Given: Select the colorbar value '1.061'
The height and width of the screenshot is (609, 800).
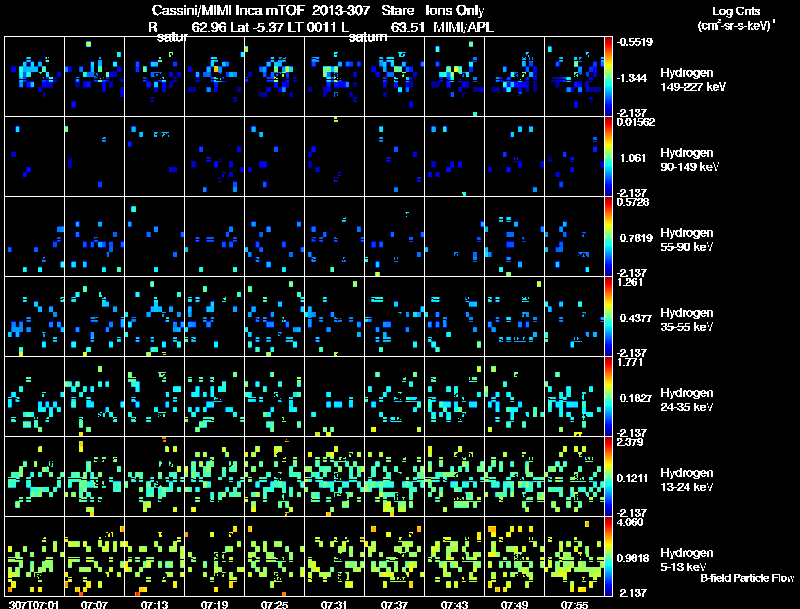Looking at the screenshot, I should [x=634, y=158].
